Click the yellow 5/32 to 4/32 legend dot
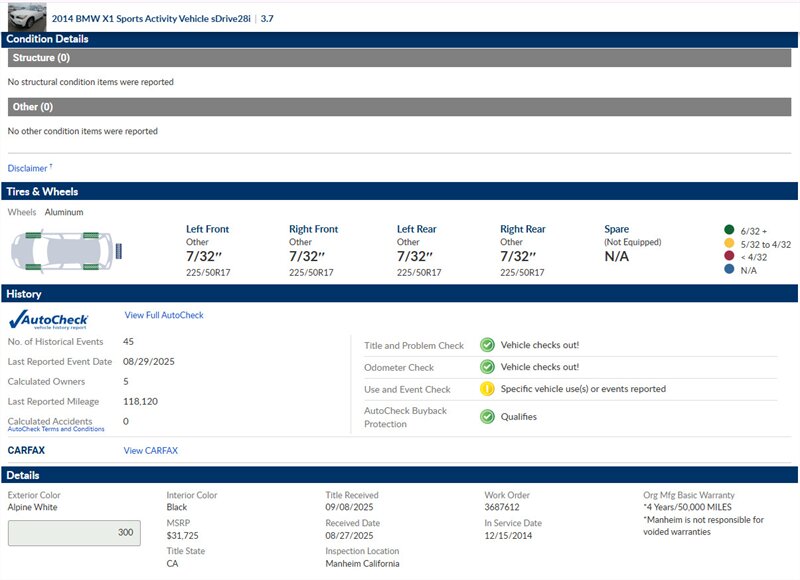 [728, 243]
